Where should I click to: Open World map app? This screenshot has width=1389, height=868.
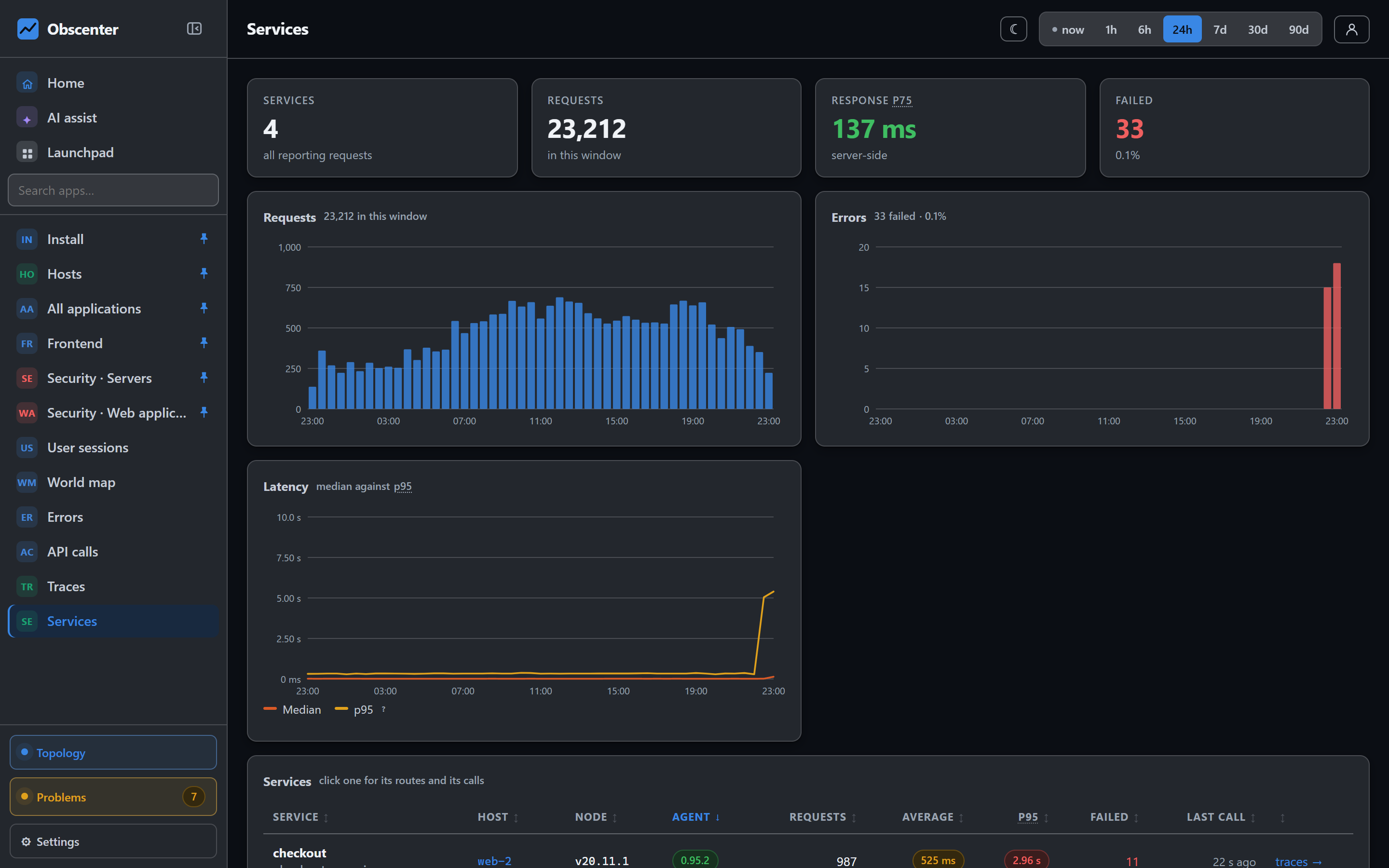114,482
